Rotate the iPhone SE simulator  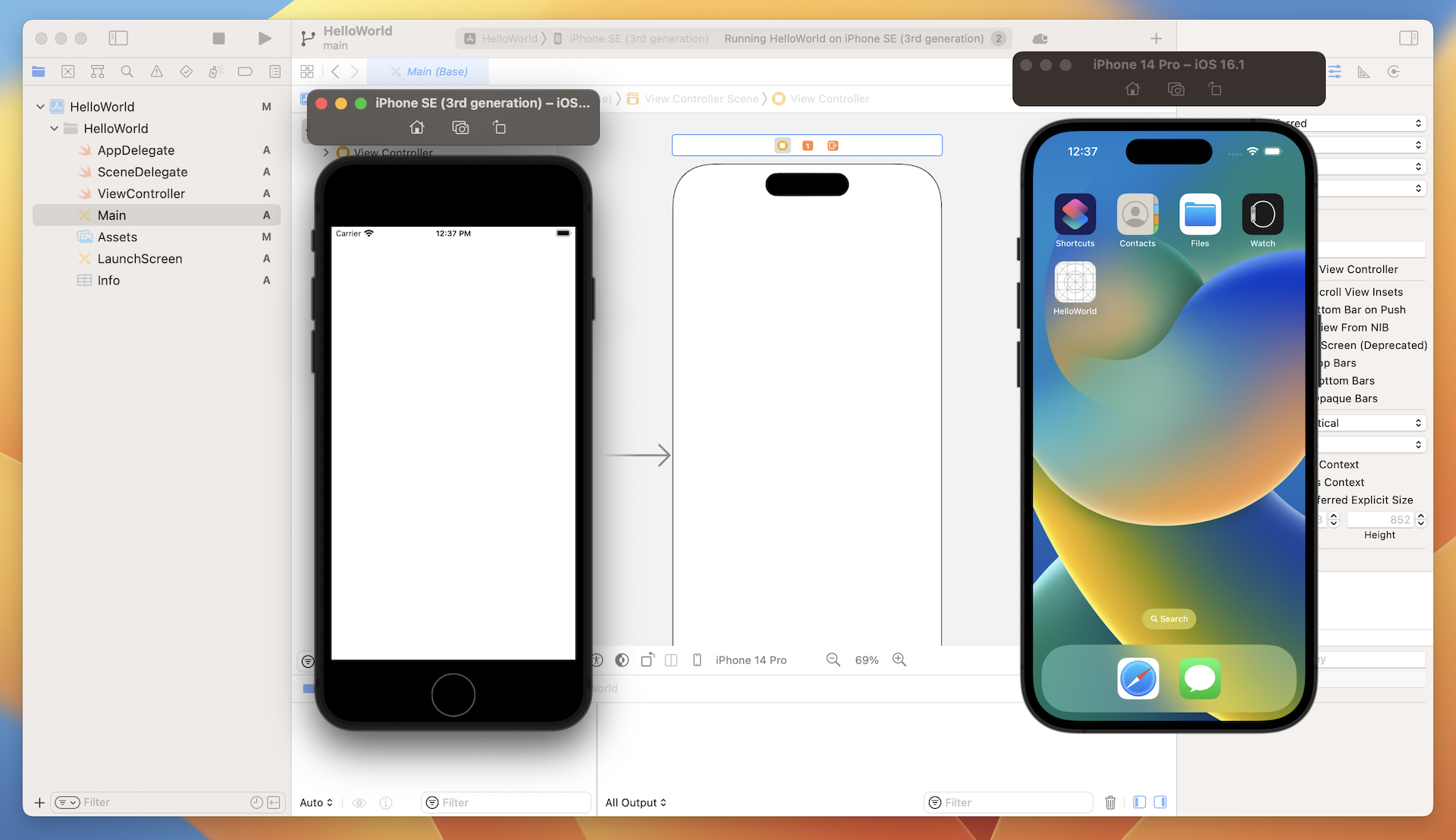[x=499, y=127]
